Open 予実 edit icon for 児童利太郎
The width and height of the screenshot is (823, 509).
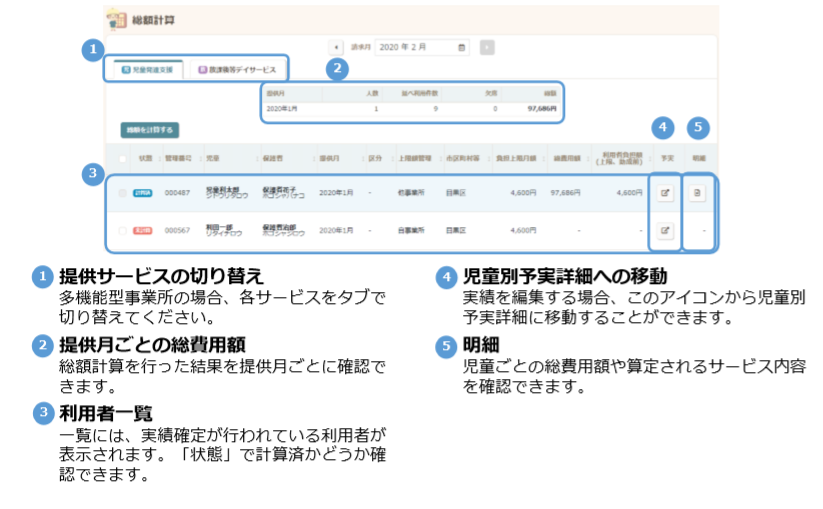tap(664, 194)
